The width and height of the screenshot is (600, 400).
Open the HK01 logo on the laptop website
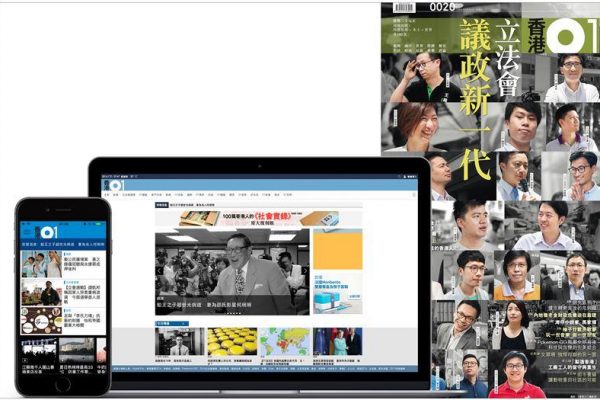tap(112, 186)
